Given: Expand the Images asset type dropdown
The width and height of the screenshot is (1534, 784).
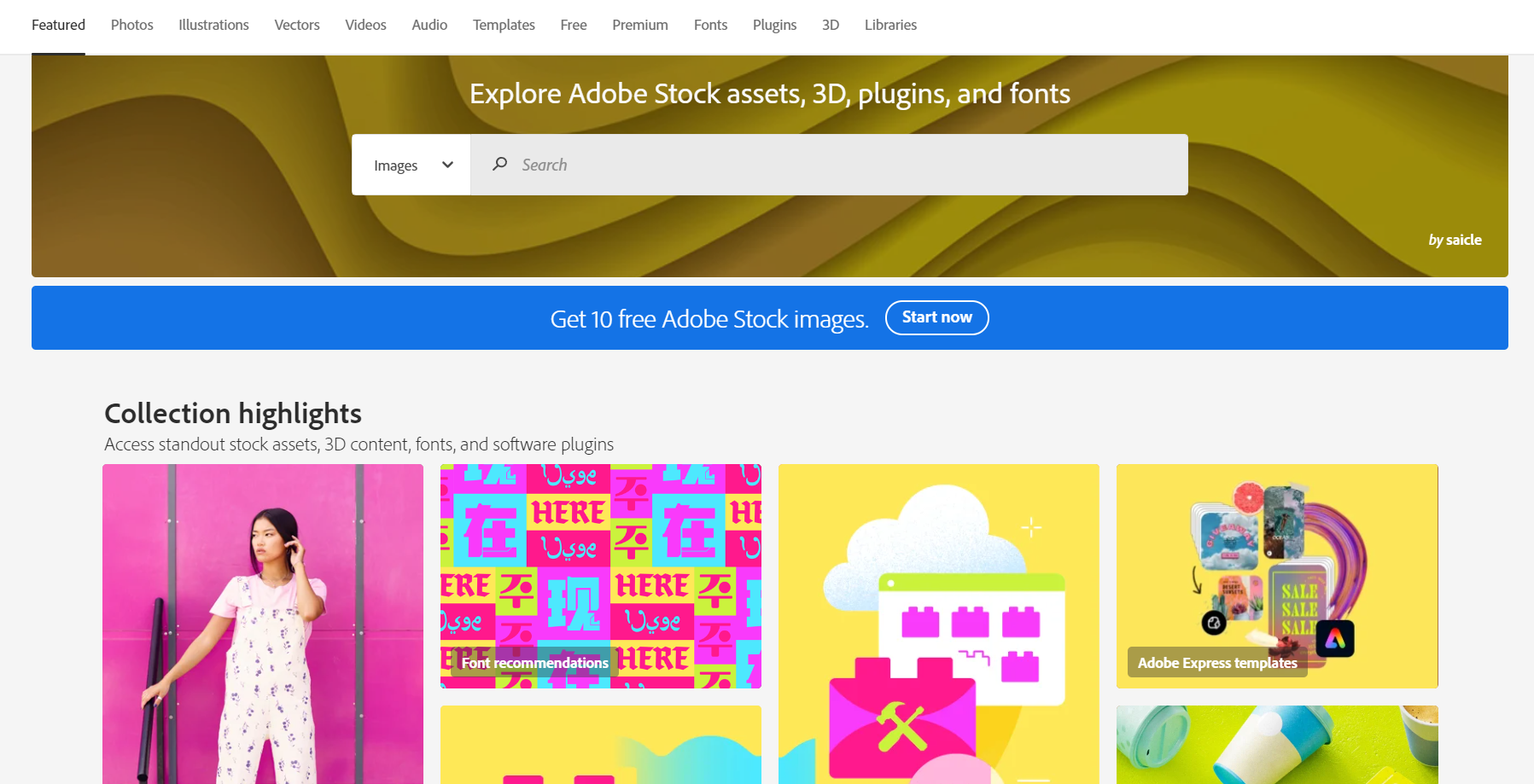Looking at the screenshot, I should pos(411,165).
